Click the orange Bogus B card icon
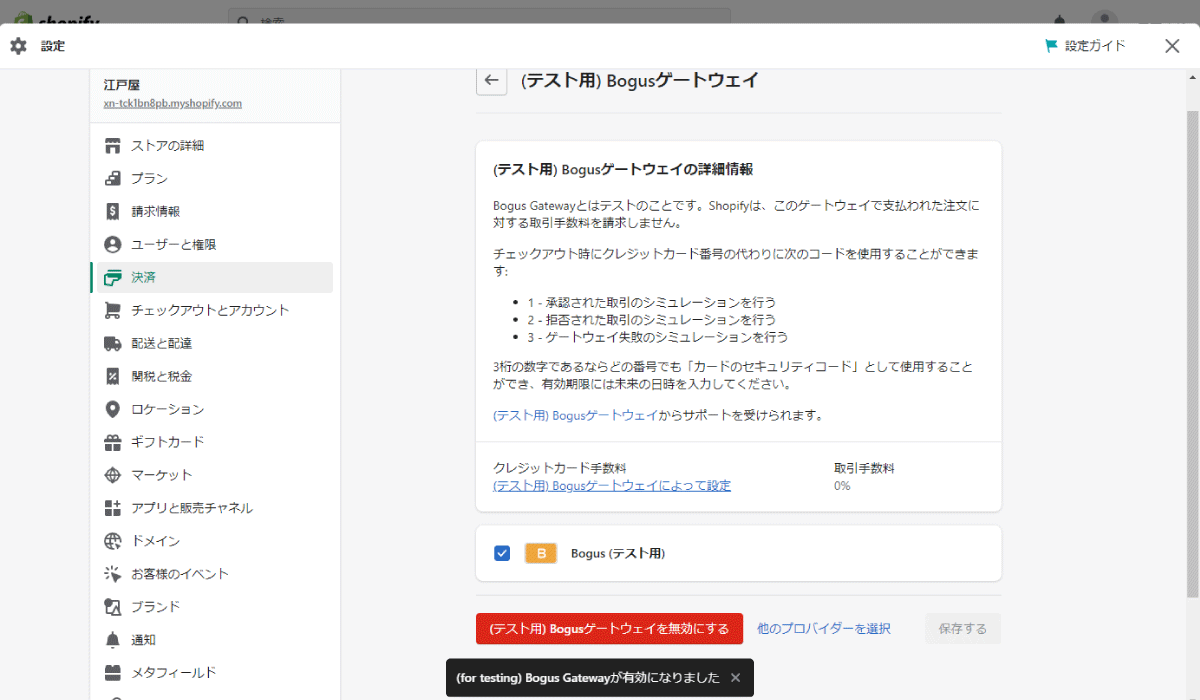Viewport: 1200px width, 700px height. point(541,553)
